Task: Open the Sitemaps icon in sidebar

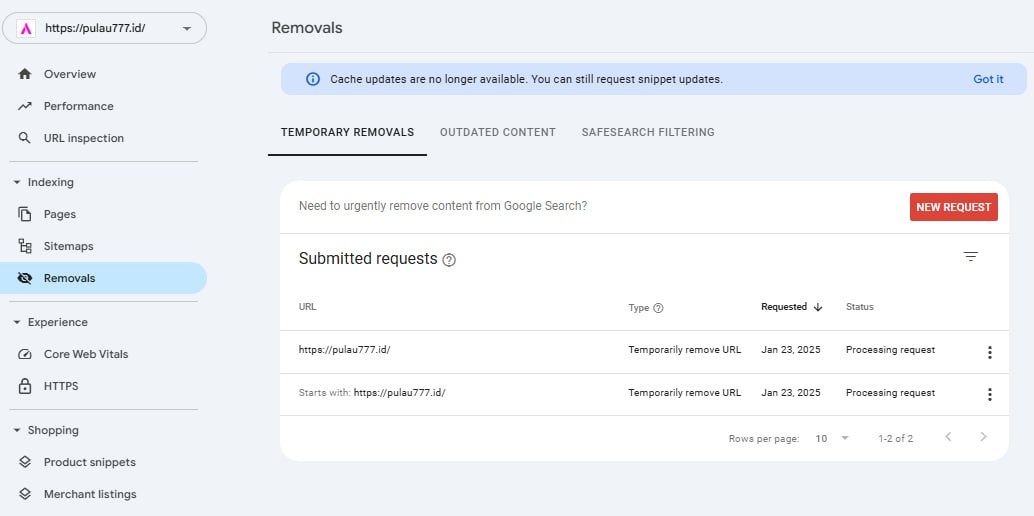Action: pos(25,246)
